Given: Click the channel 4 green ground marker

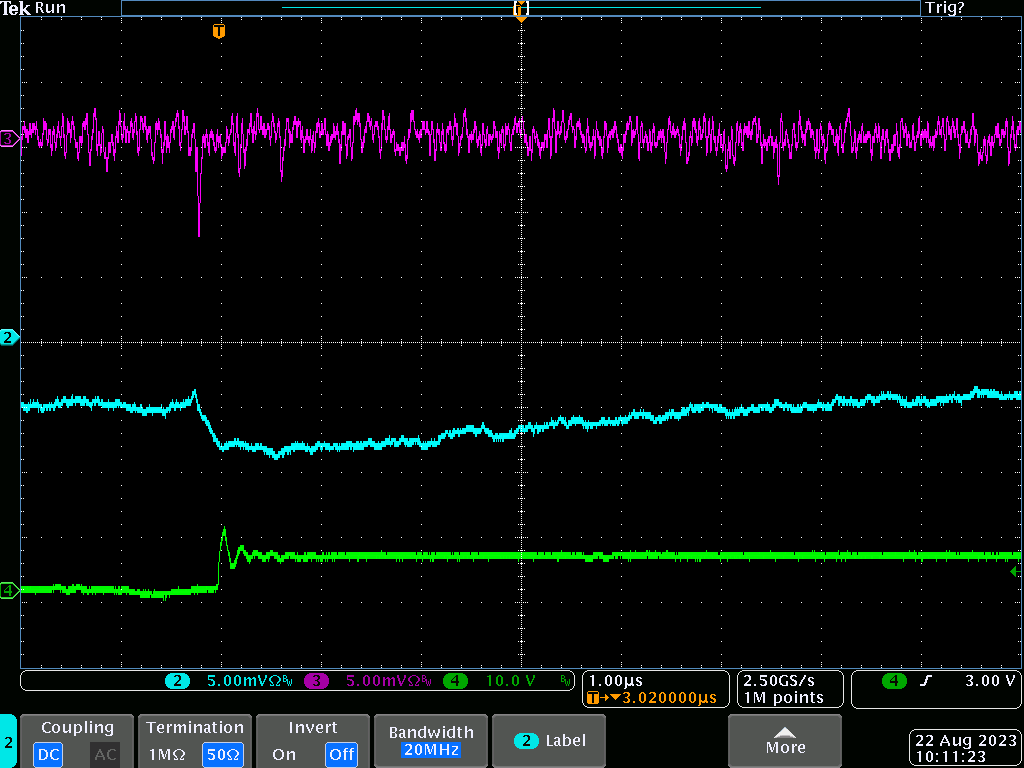Looking at the screenshot, I should point(9,590).
